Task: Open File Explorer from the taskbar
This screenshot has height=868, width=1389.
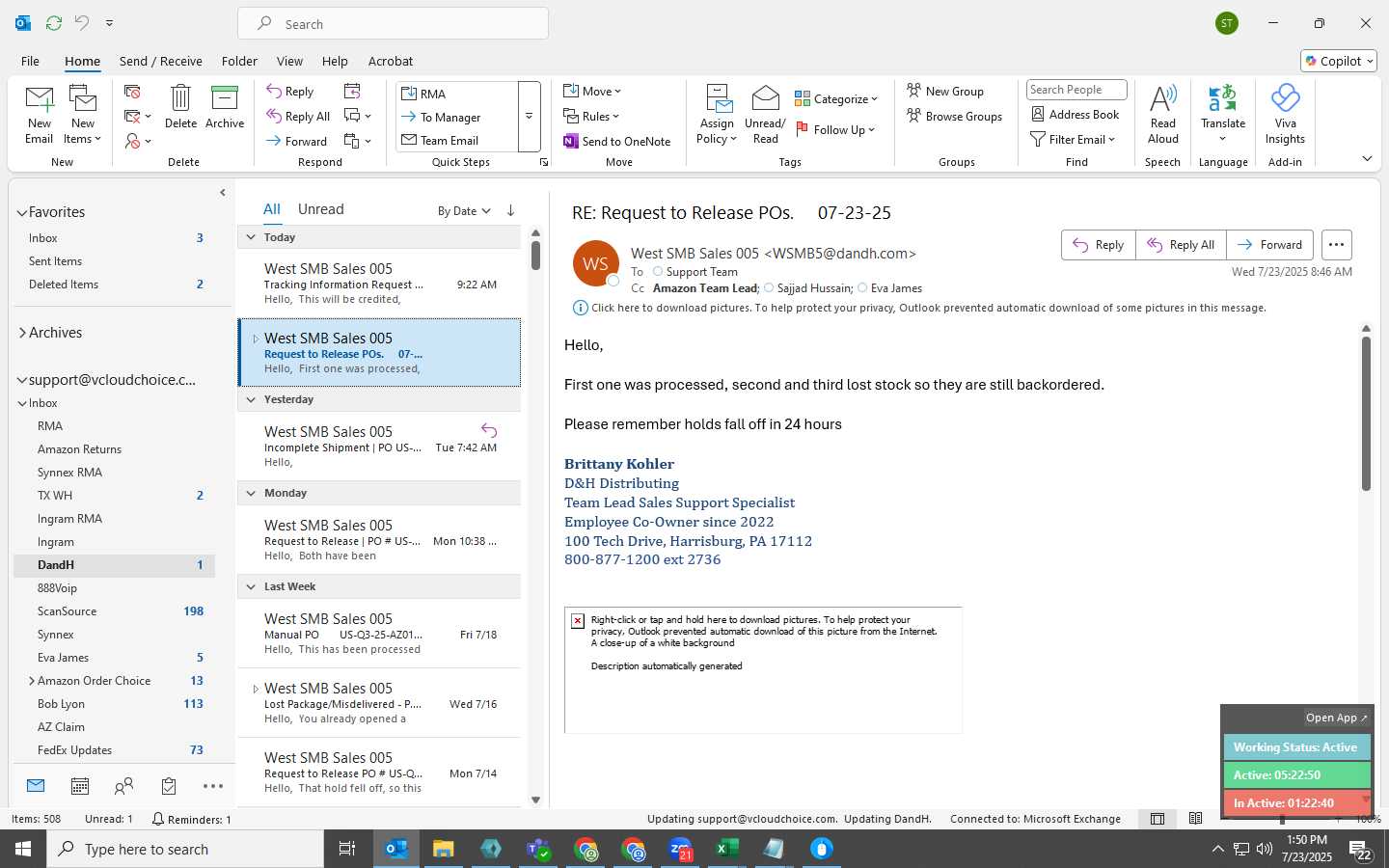Action: tap(443, 849)
